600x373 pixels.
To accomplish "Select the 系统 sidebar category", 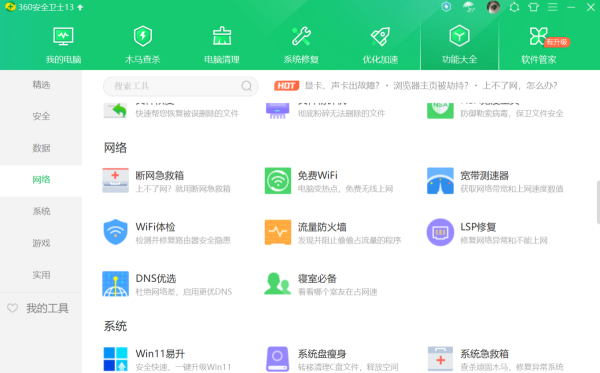I will 41,211.
